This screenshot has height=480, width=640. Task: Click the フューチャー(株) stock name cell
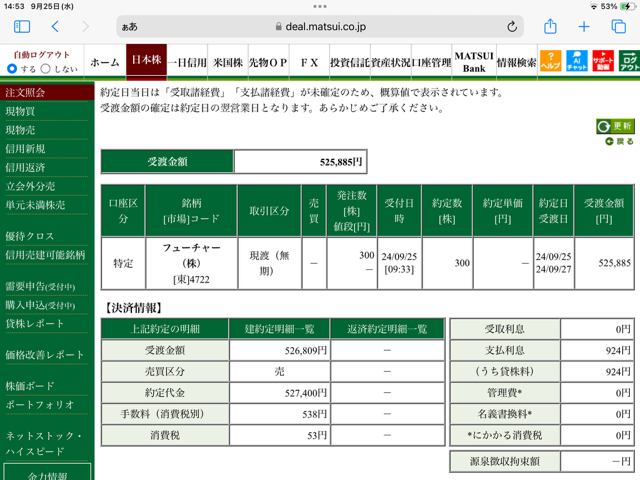pos(191,263)
